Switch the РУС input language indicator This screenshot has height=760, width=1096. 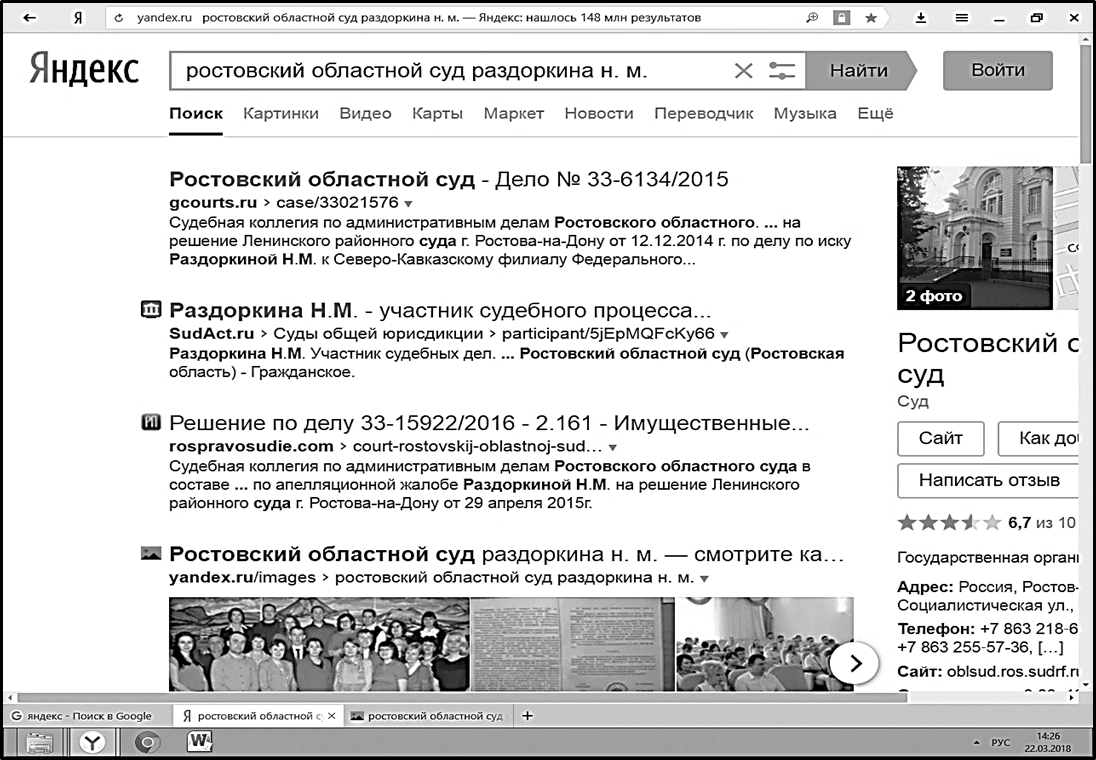(1001, 743)
